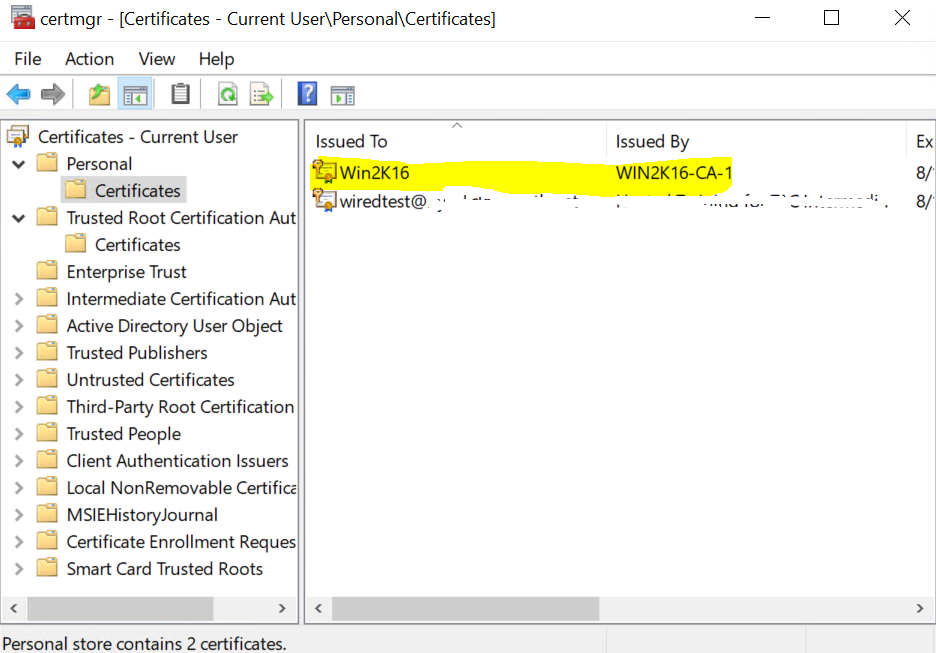Click the Refresh toolbar icon
The image size is (936, 653).
[x=228, y=95]
